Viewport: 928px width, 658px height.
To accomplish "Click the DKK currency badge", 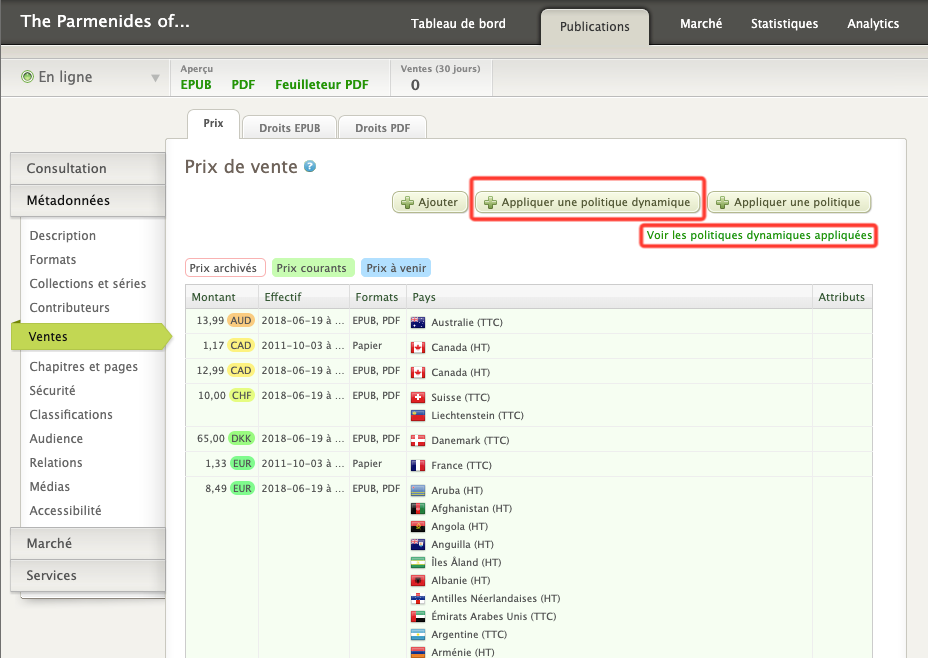I will (241, 439).
